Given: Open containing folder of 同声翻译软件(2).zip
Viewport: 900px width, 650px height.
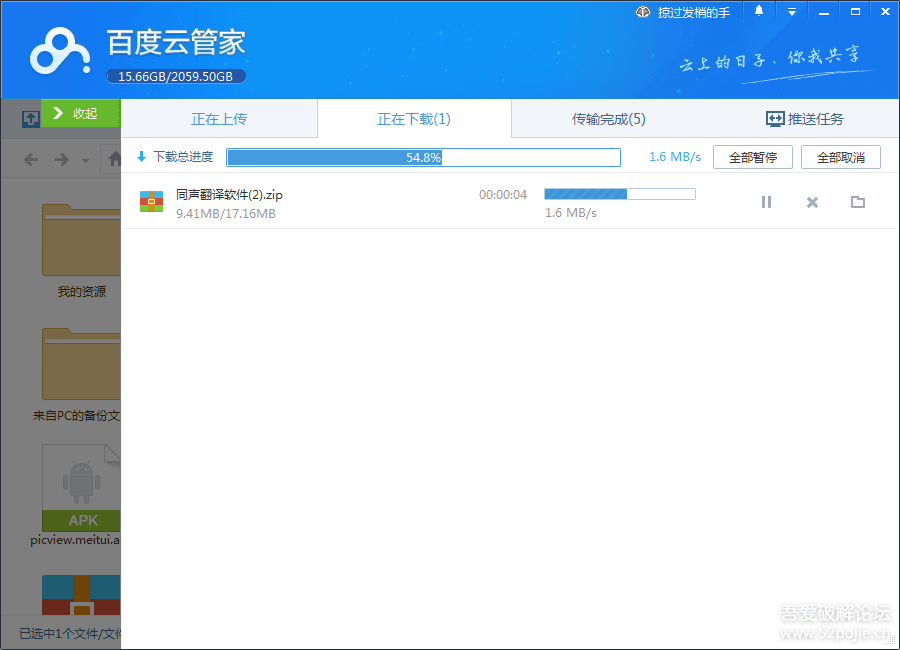Looking at the screenshot, I should click(858, 202).
